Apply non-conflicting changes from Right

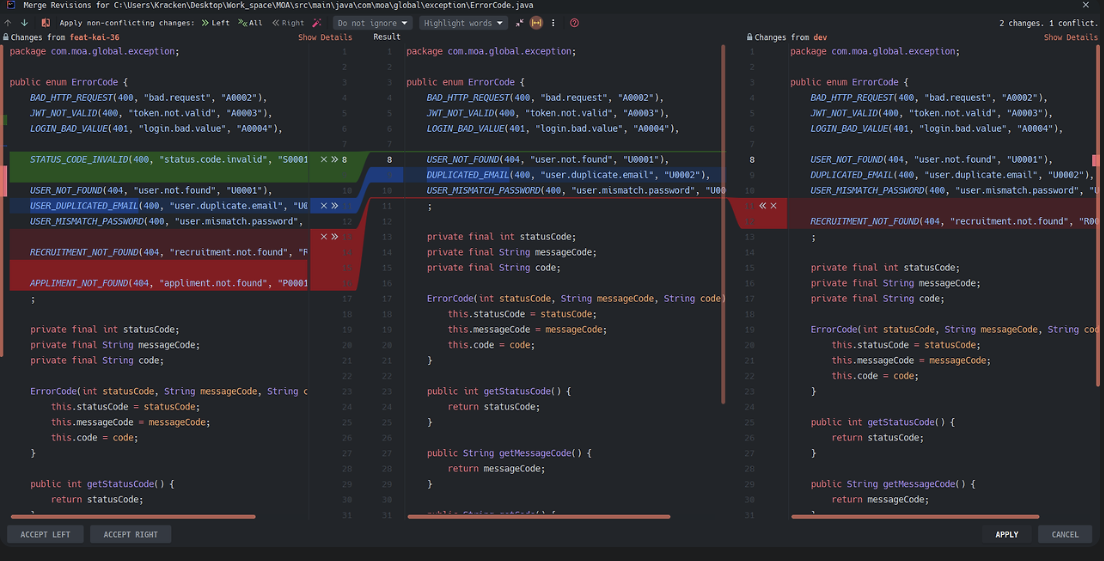tap(289, 23)
